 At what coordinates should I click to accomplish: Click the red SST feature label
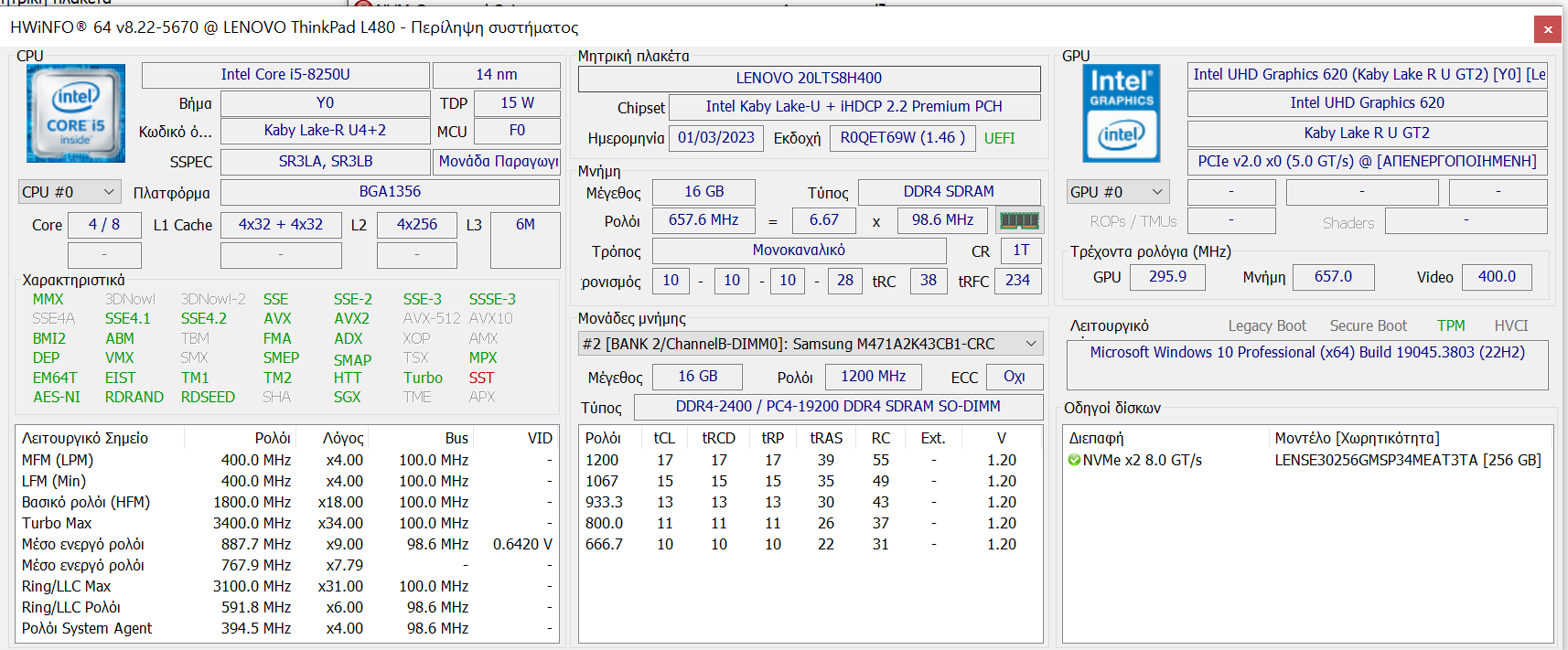tap(481, 378)
